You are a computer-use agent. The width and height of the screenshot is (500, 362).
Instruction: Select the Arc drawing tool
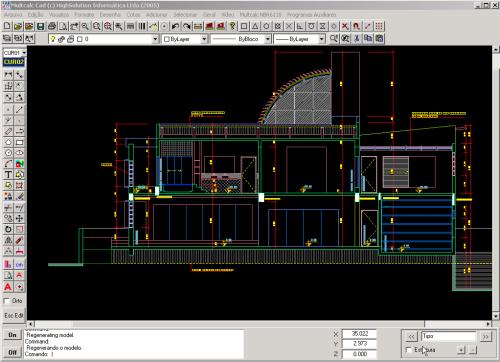coord(8,164)
